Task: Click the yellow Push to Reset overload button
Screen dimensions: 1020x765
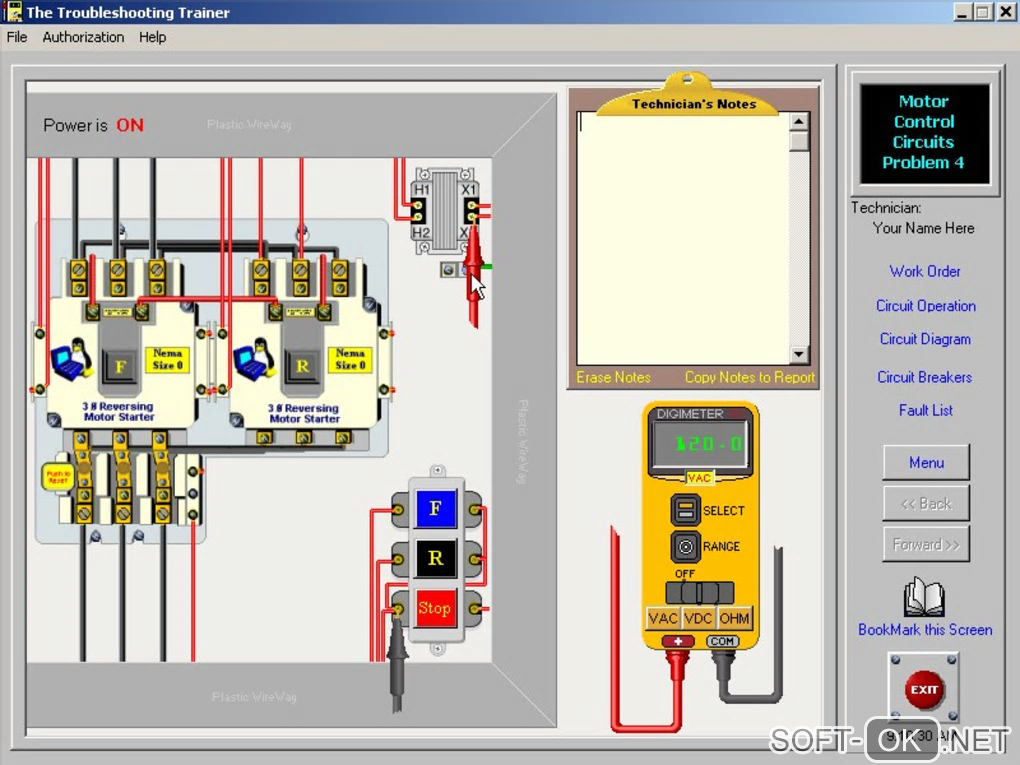Action: point(58,477)
